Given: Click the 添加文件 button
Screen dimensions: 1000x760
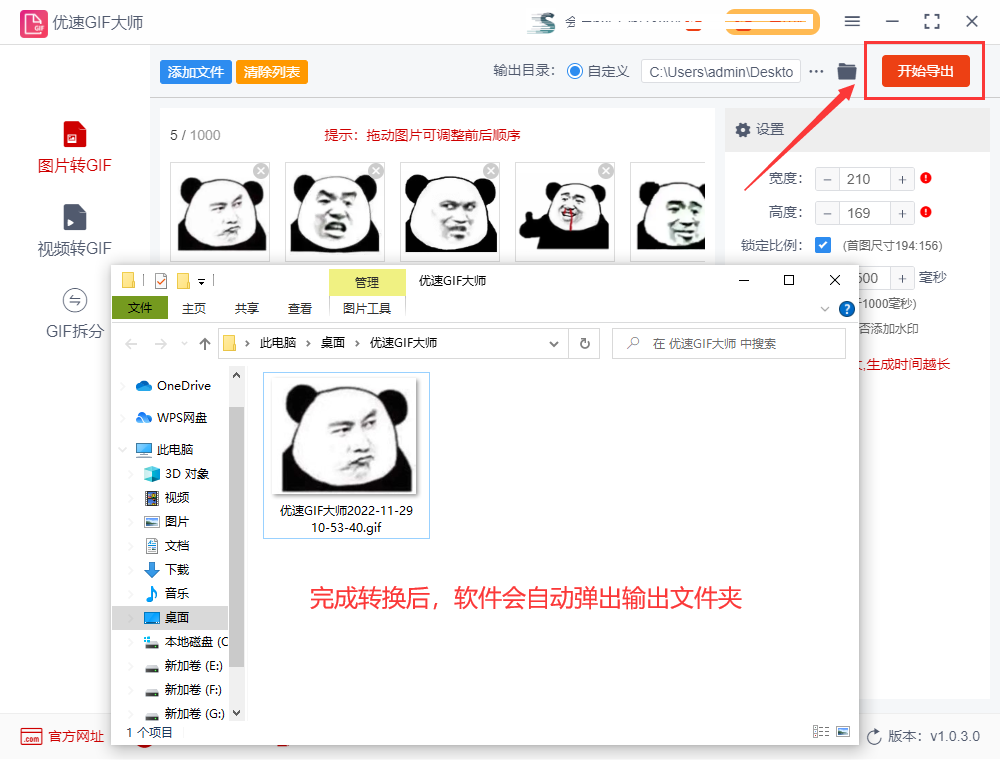Looking at the screenshot, I should tap(196, 72).
